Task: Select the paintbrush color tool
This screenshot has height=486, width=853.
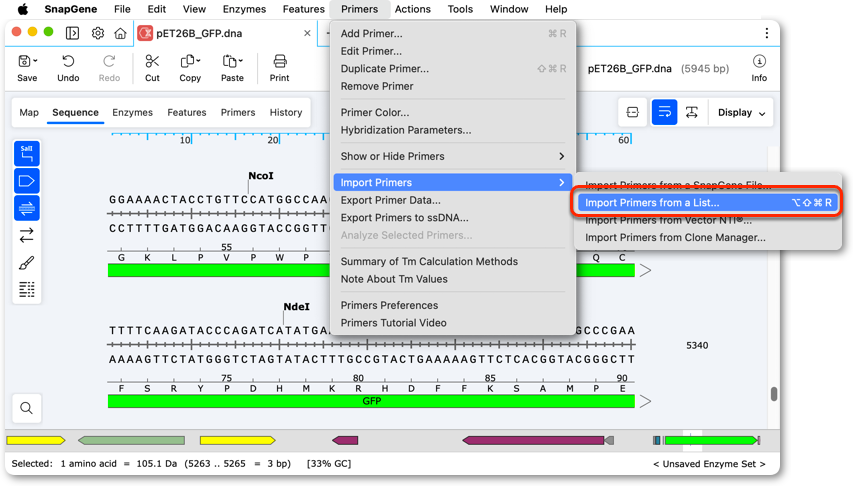Action: pos(27,263)
